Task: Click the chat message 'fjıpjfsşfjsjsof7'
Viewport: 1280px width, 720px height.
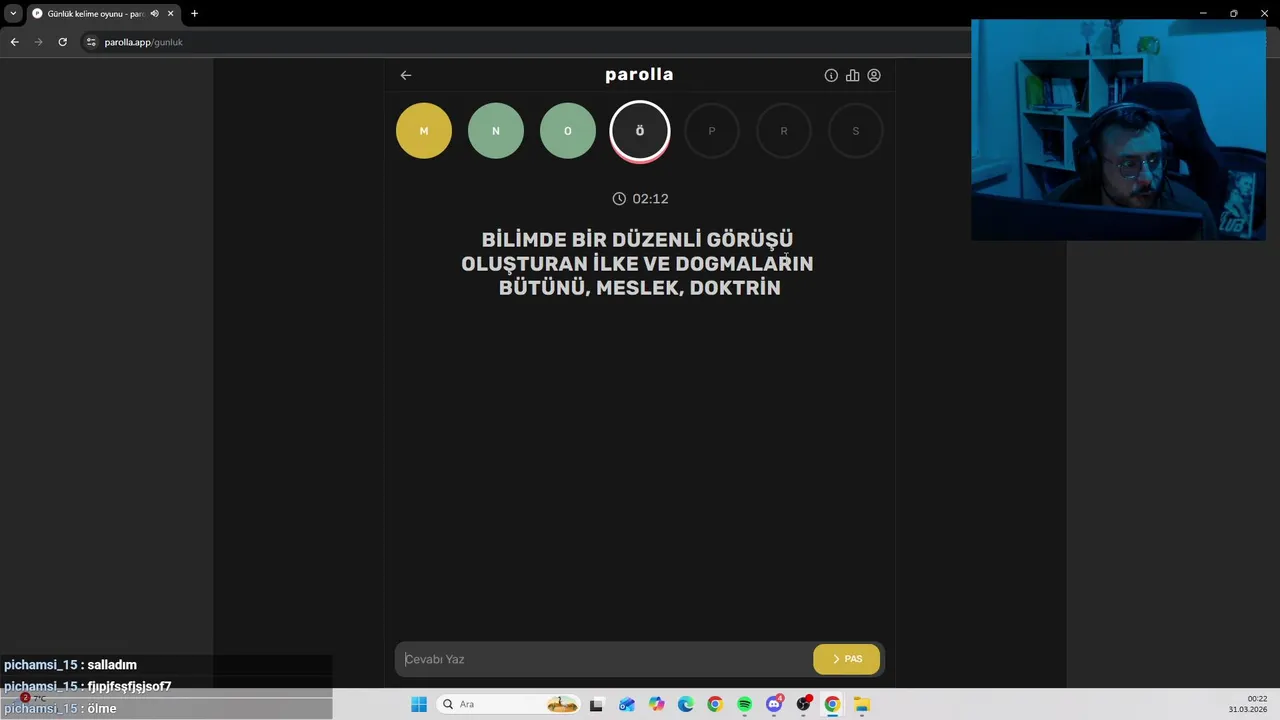Action: pyautogui.click(x=129, y=686)
